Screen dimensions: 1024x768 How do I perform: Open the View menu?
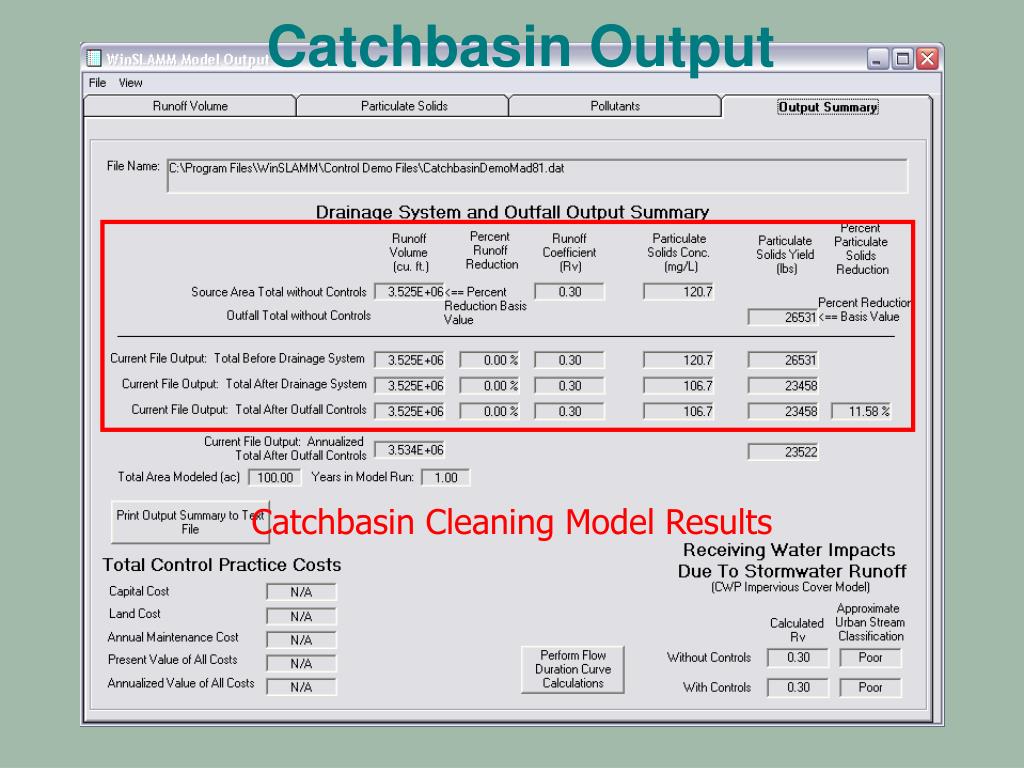(131, 83)
